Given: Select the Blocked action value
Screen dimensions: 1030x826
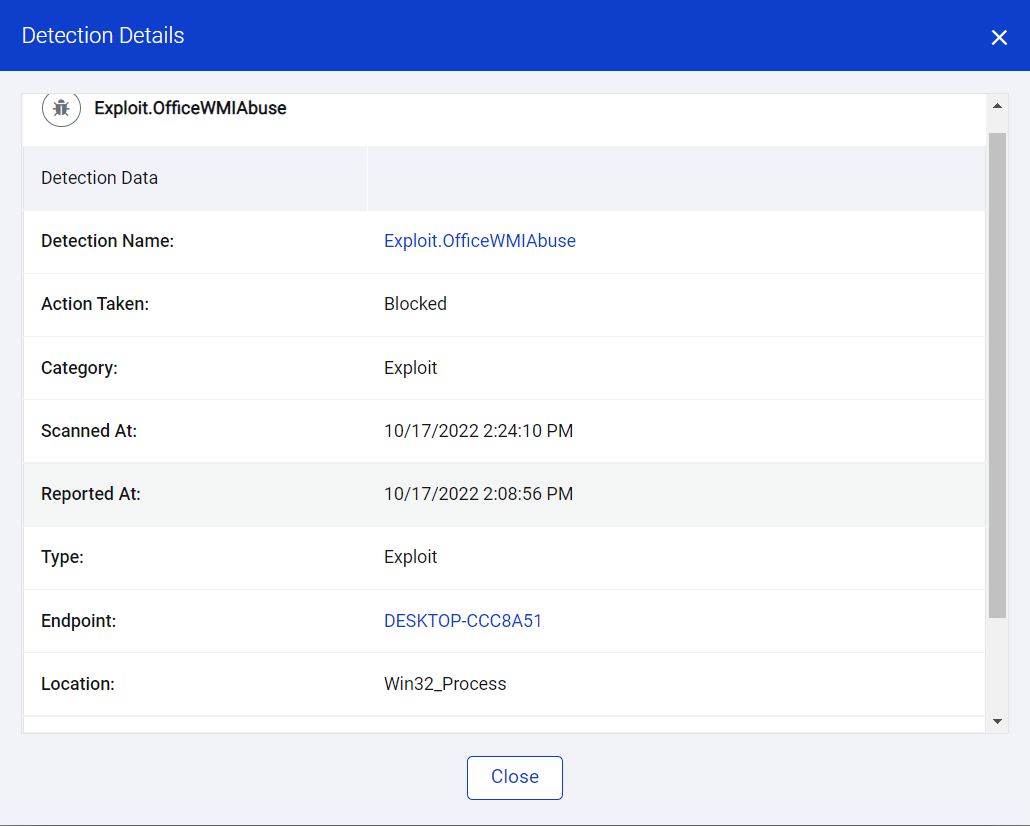Looking at the screenshot, I should 415,304.
